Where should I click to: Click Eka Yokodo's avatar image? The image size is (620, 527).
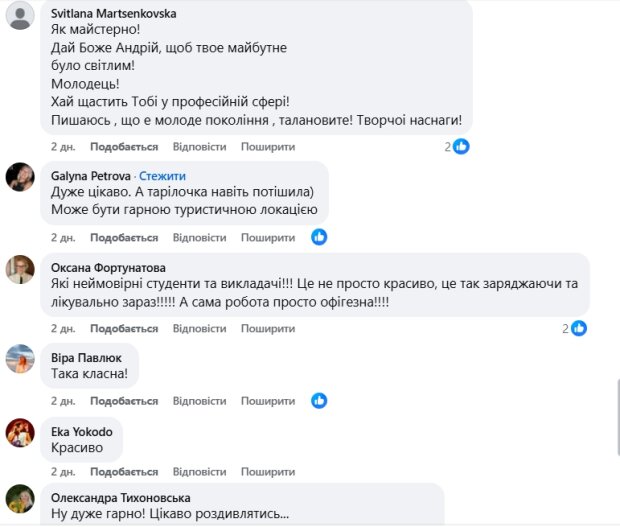pos(20,432)
